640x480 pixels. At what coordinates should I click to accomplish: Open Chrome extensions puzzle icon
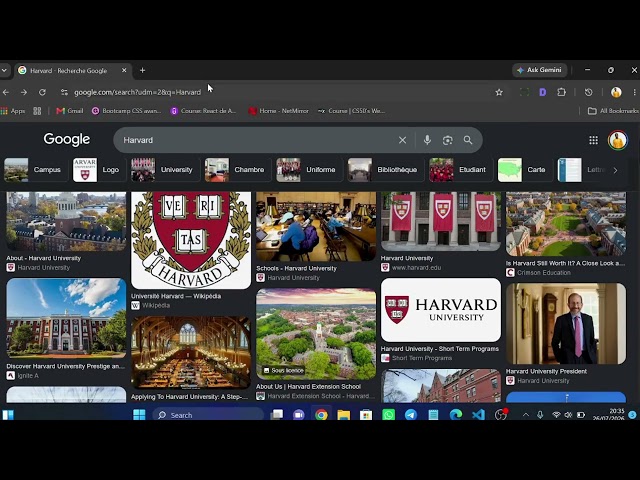tap(562, 92)
